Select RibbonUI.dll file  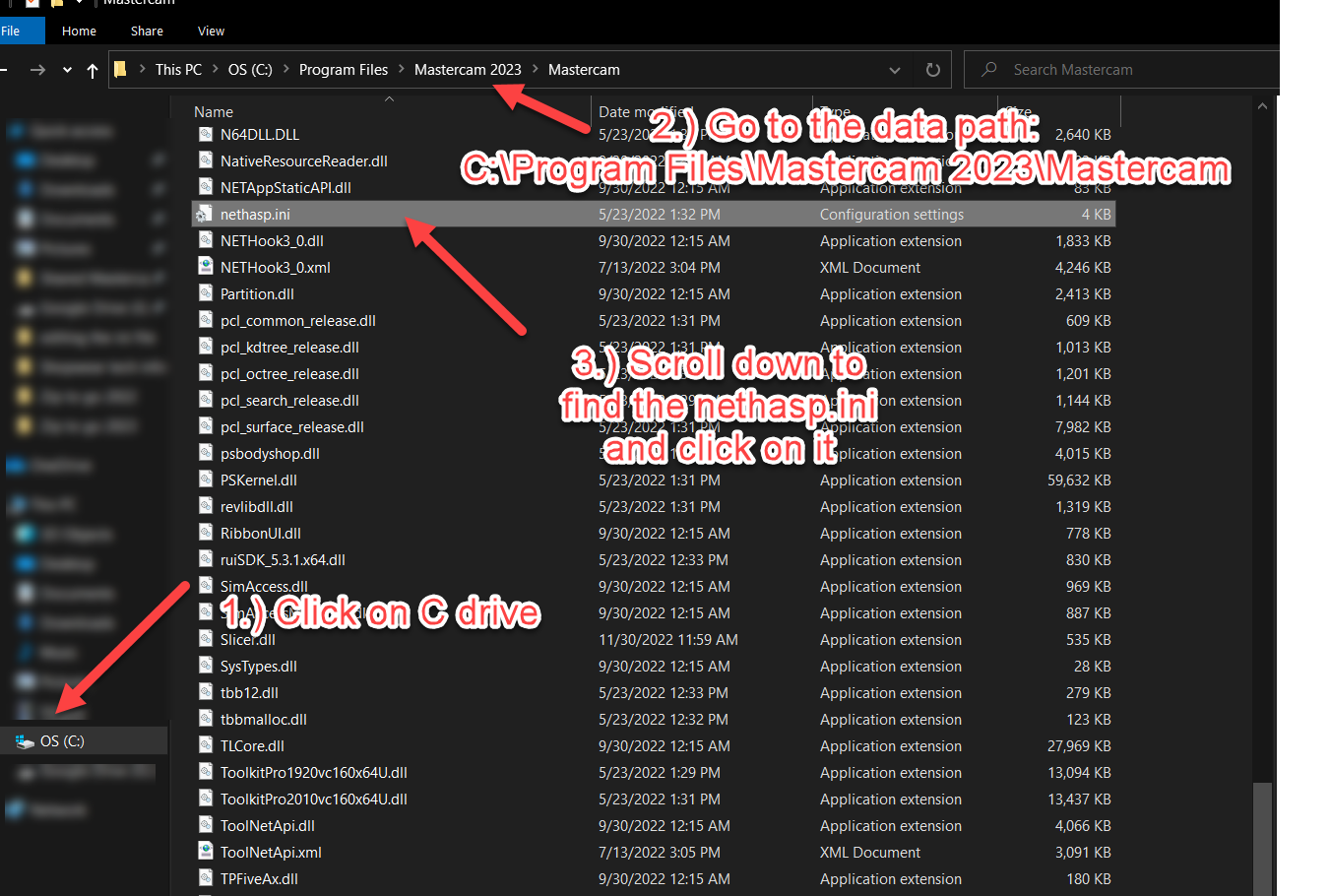[261, 534]
